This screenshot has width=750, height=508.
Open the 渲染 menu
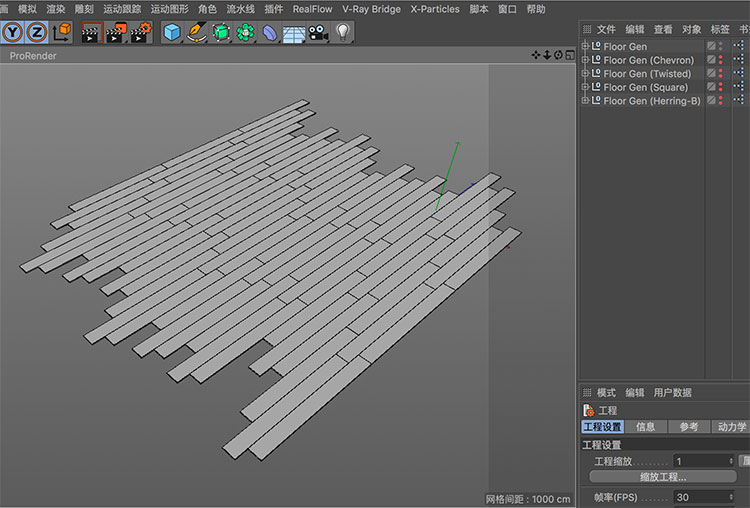pyautogui.click(x=55, y=9)
